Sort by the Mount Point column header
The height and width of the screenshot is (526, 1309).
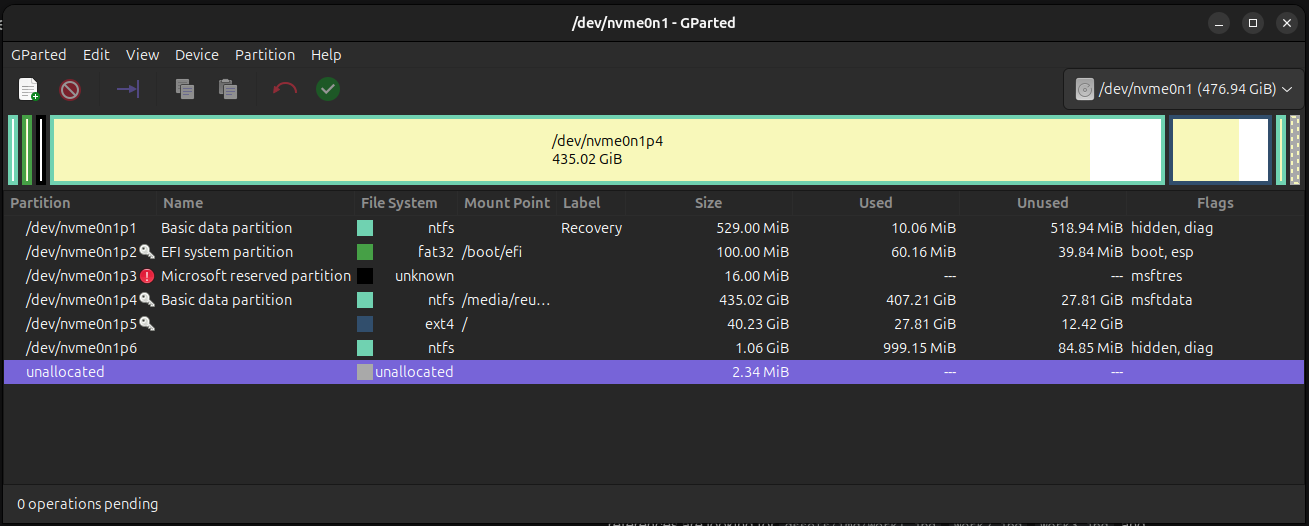[x=507, y=203]
